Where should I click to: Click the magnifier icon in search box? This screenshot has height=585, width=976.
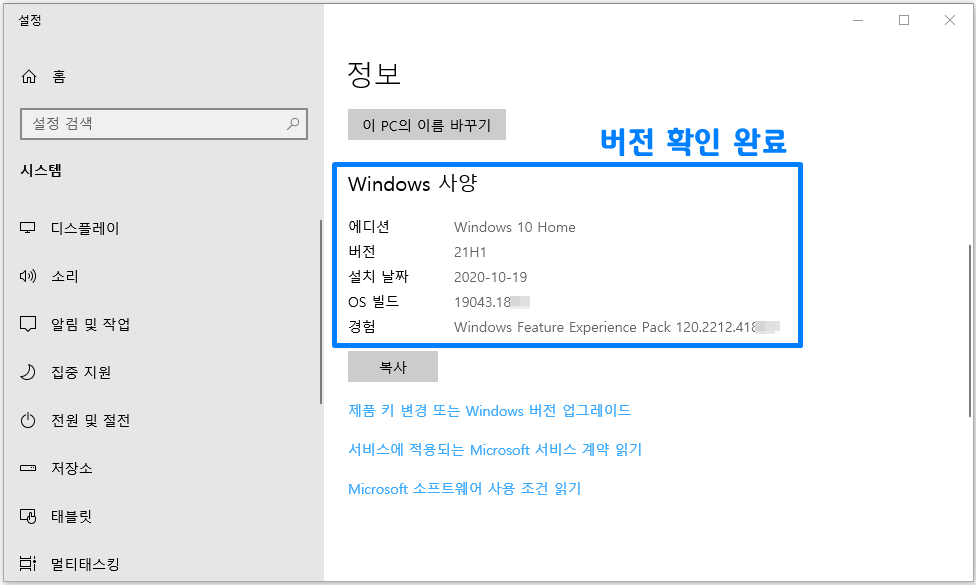[x=293, y=123]
